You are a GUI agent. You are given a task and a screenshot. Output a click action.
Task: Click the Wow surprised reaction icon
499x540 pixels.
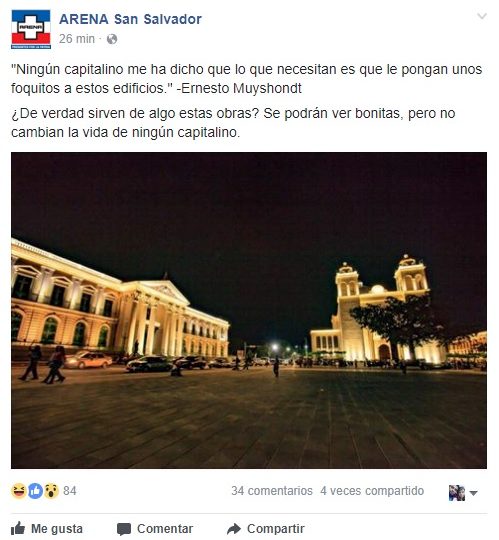click(51, 491)
